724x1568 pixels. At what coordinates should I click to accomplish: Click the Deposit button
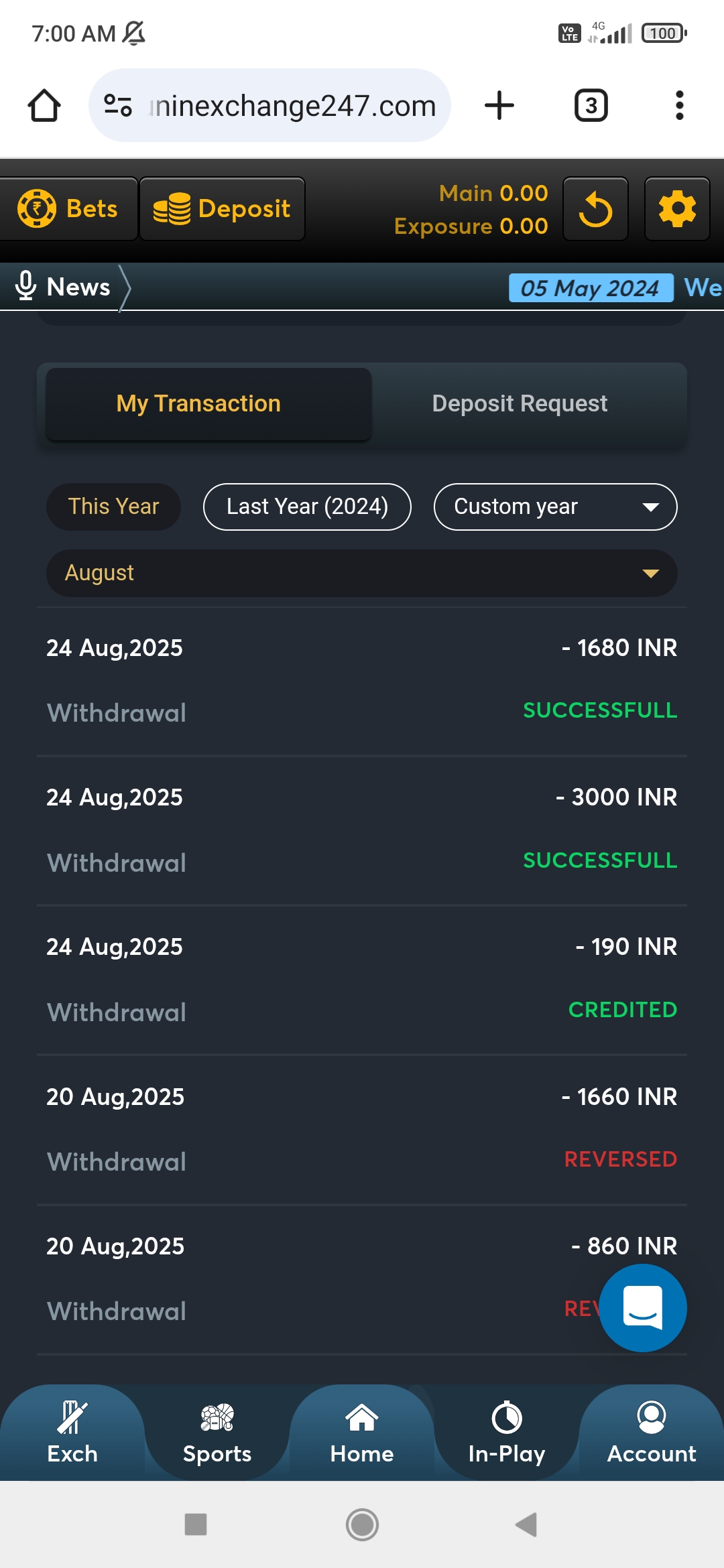[x=222, y=209]
